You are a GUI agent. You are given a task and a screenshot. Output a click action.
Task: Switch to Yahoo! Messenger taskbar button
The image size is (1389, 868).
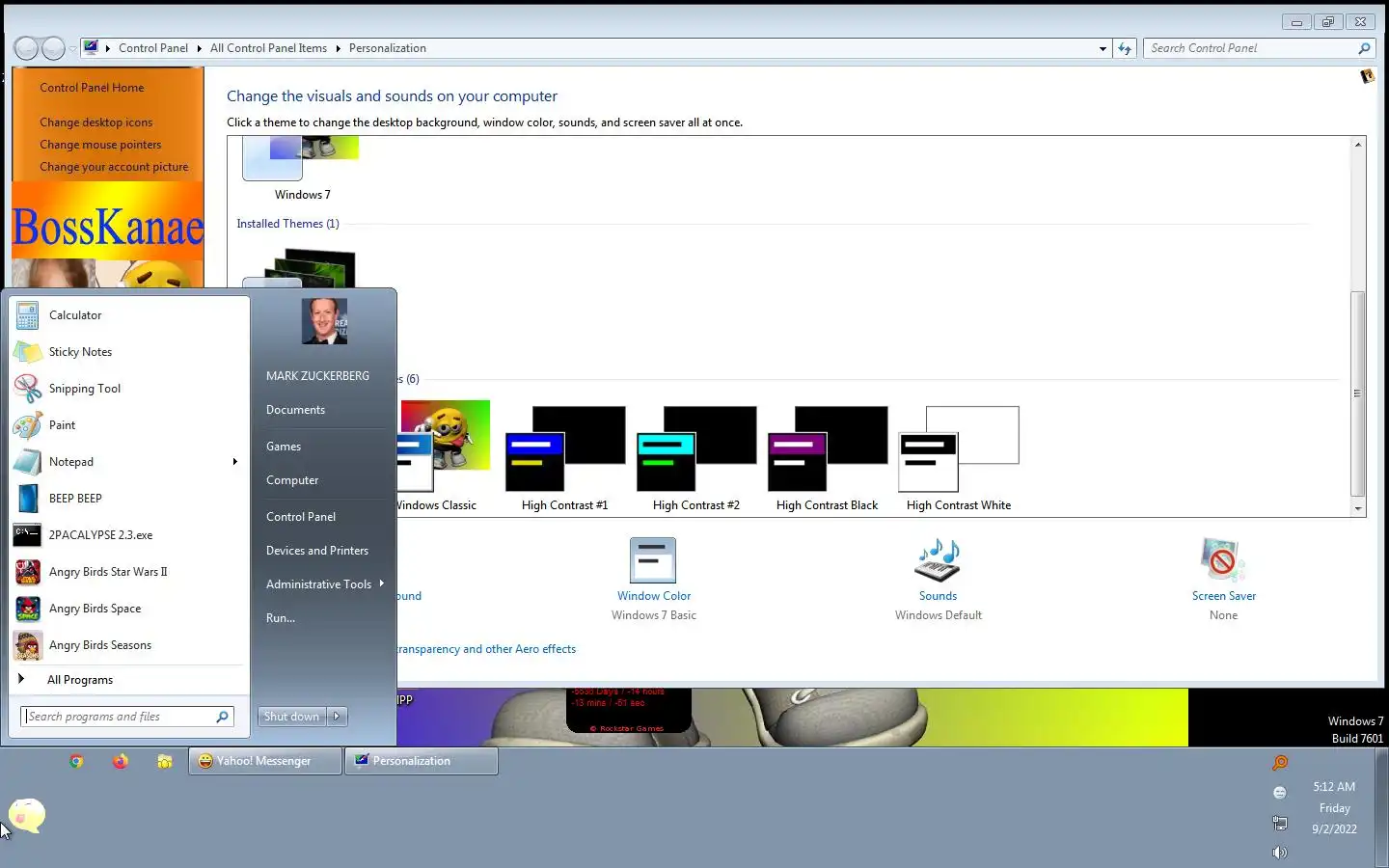[265, 761]
